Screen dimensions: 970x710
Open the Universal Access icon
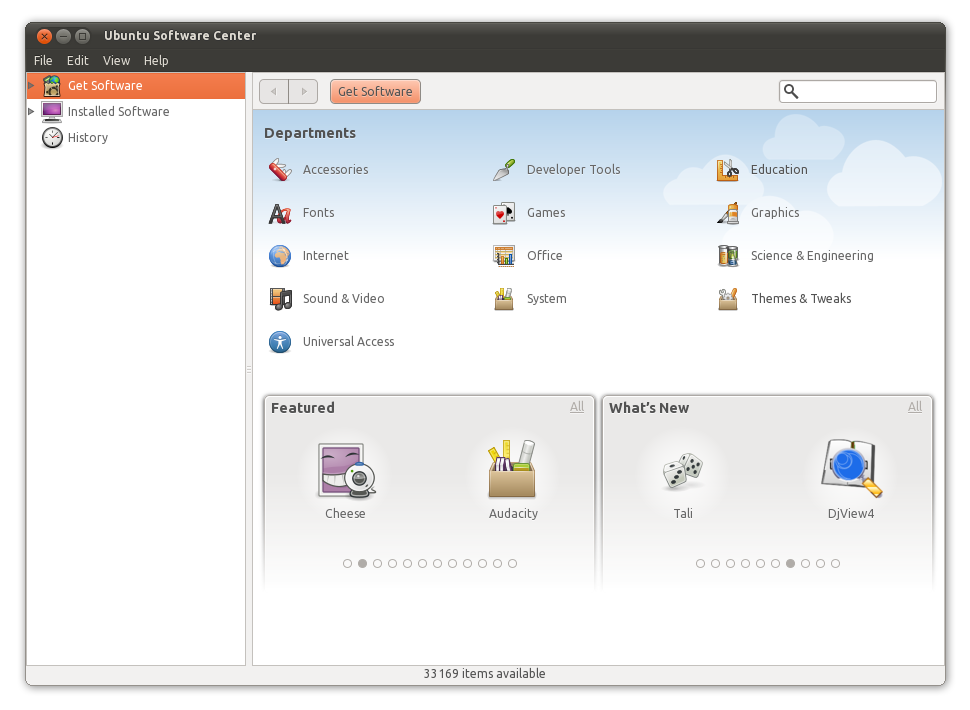(x=280, y=341)
